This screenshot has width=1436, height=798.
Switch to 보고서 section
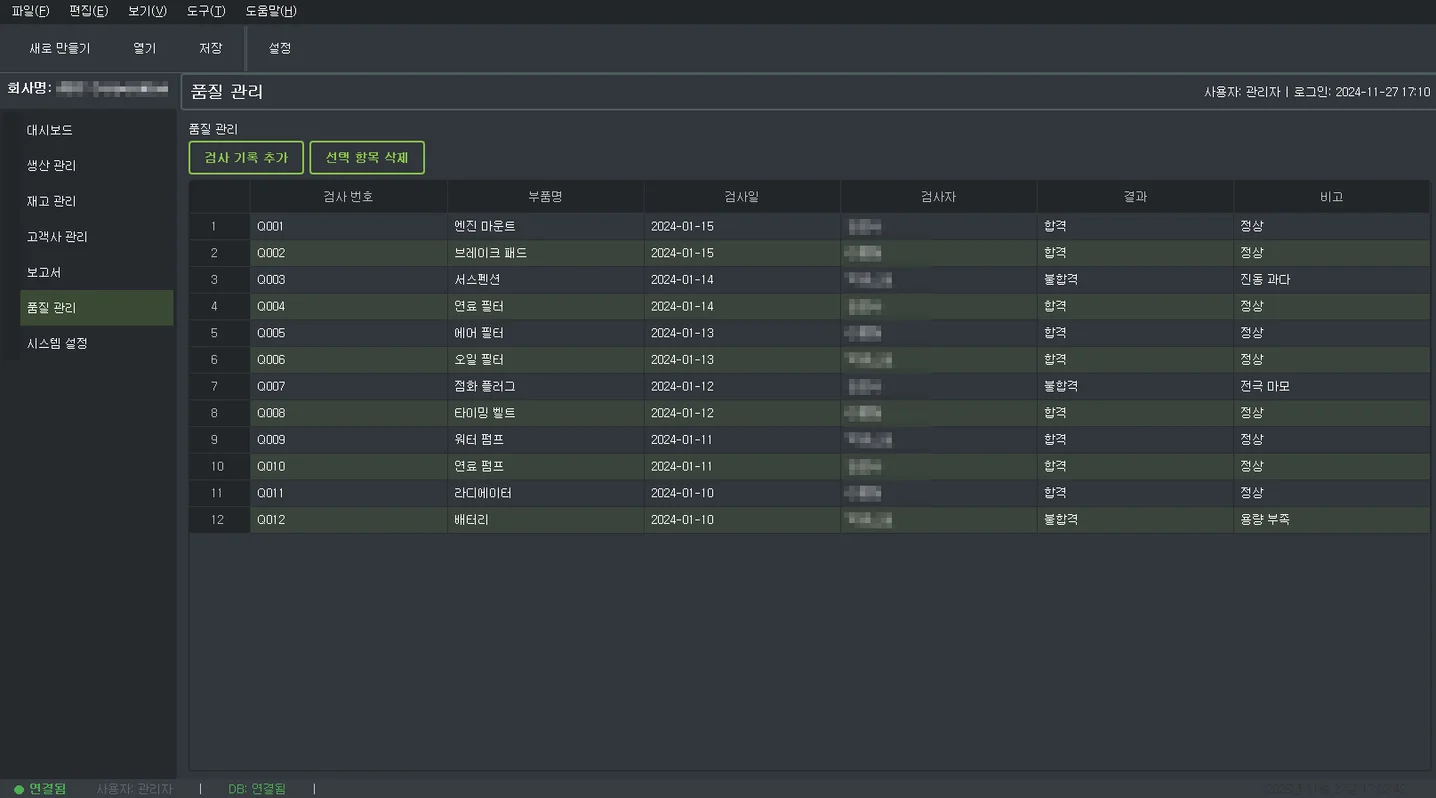coord(44,272)
